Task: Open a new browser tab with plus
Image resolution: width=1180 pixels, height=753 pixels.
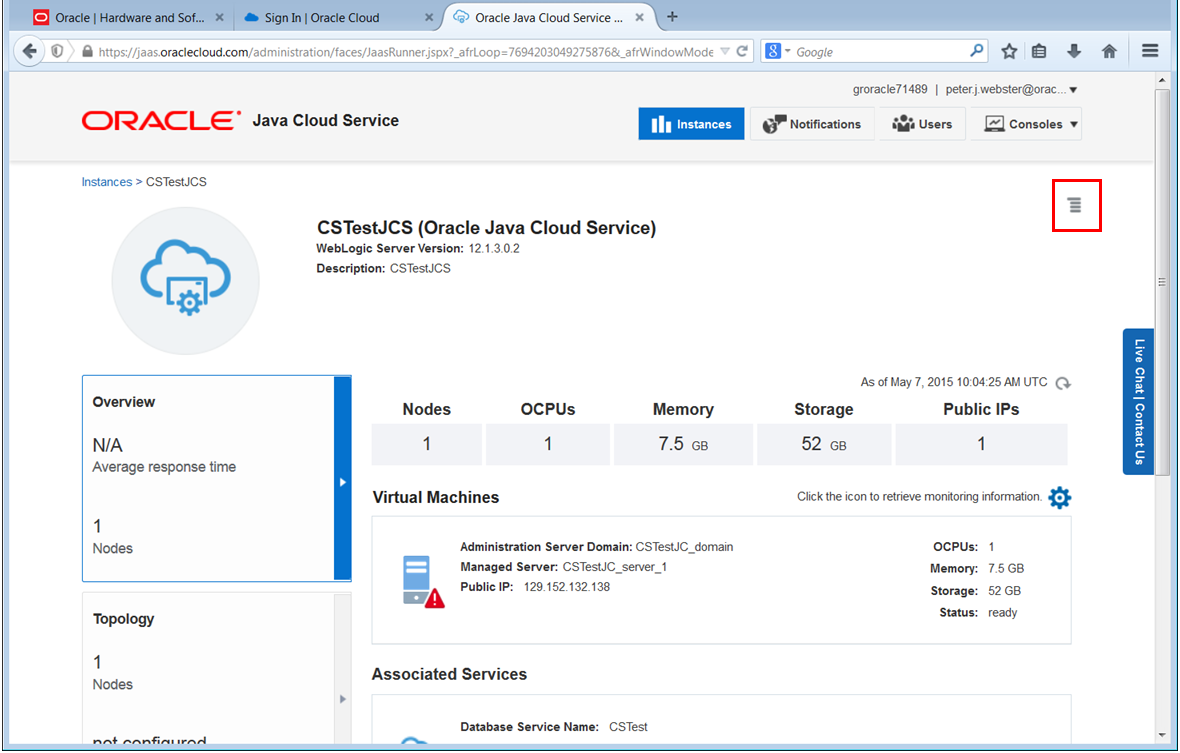Action: point(673,17)
